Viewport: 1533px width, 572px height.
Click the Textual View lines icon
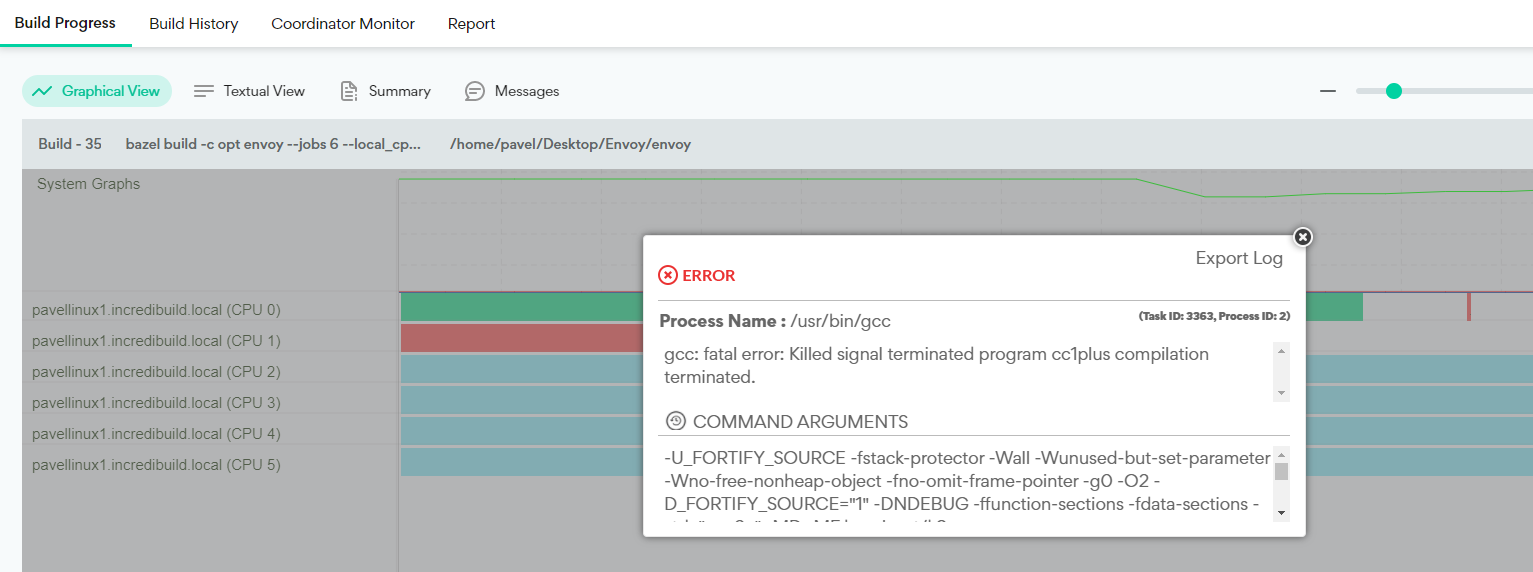tap(204, 91)
